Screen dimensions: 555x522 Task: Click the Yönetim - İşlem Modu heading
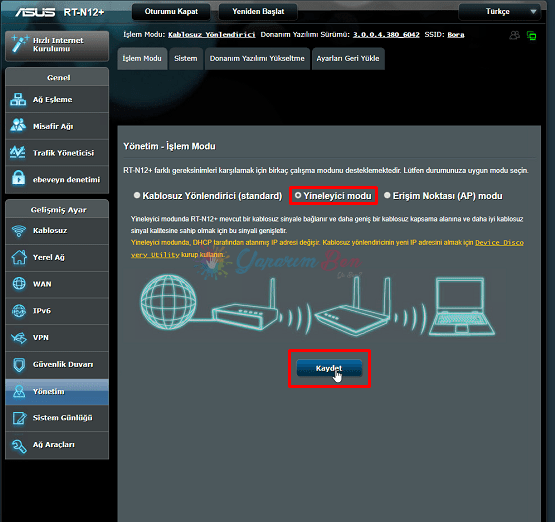169,146
